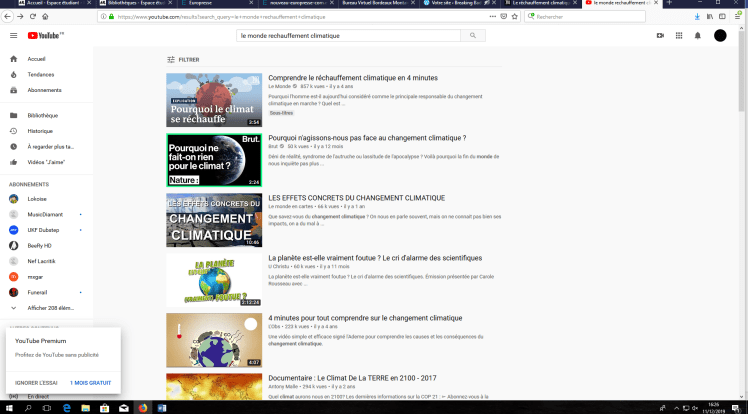Open the account avatar menu

720,36
